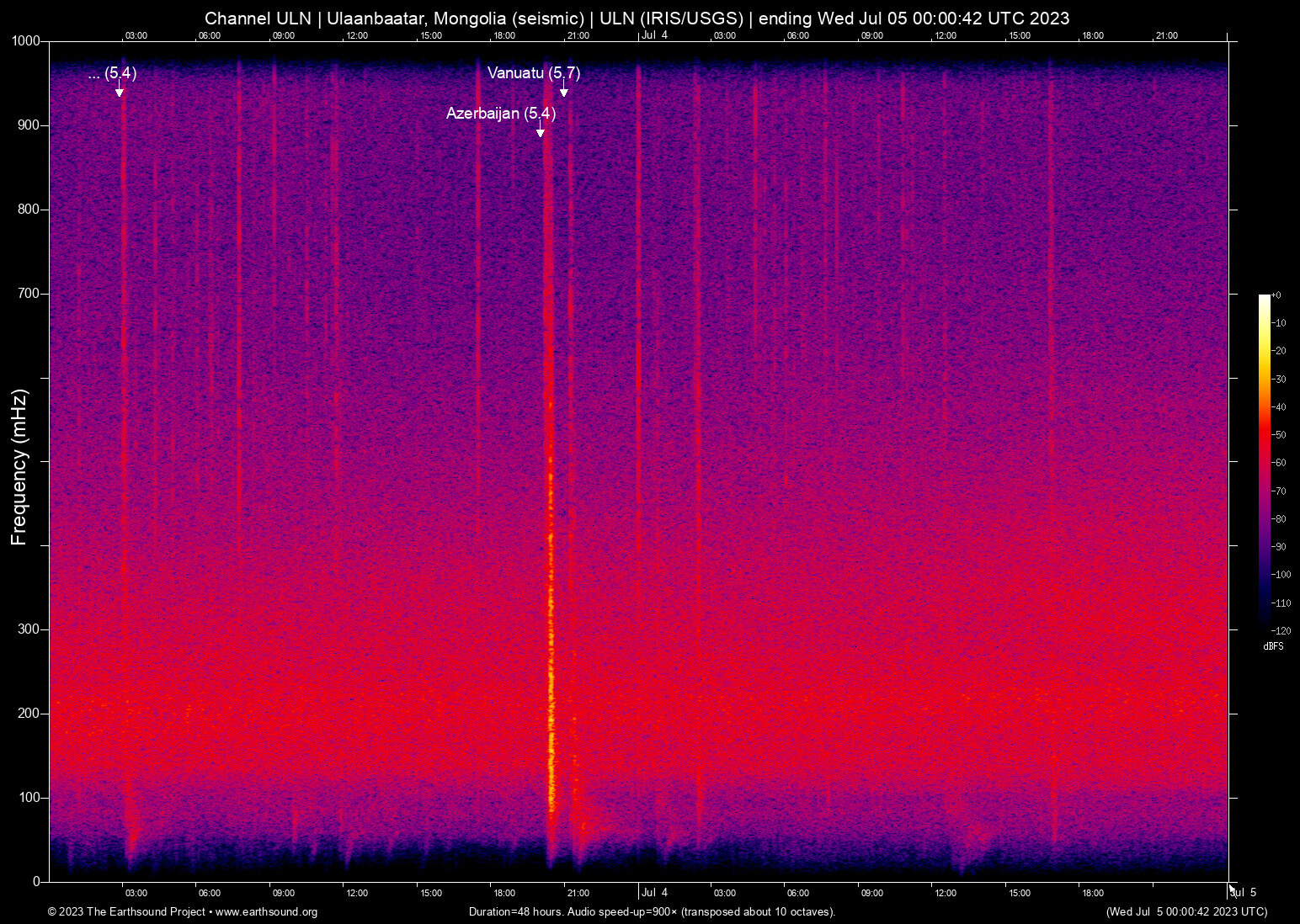This screenshot has height=924, width=1300.
Task: Click the 100 mHz frequency tick
Action: point(29,795)
